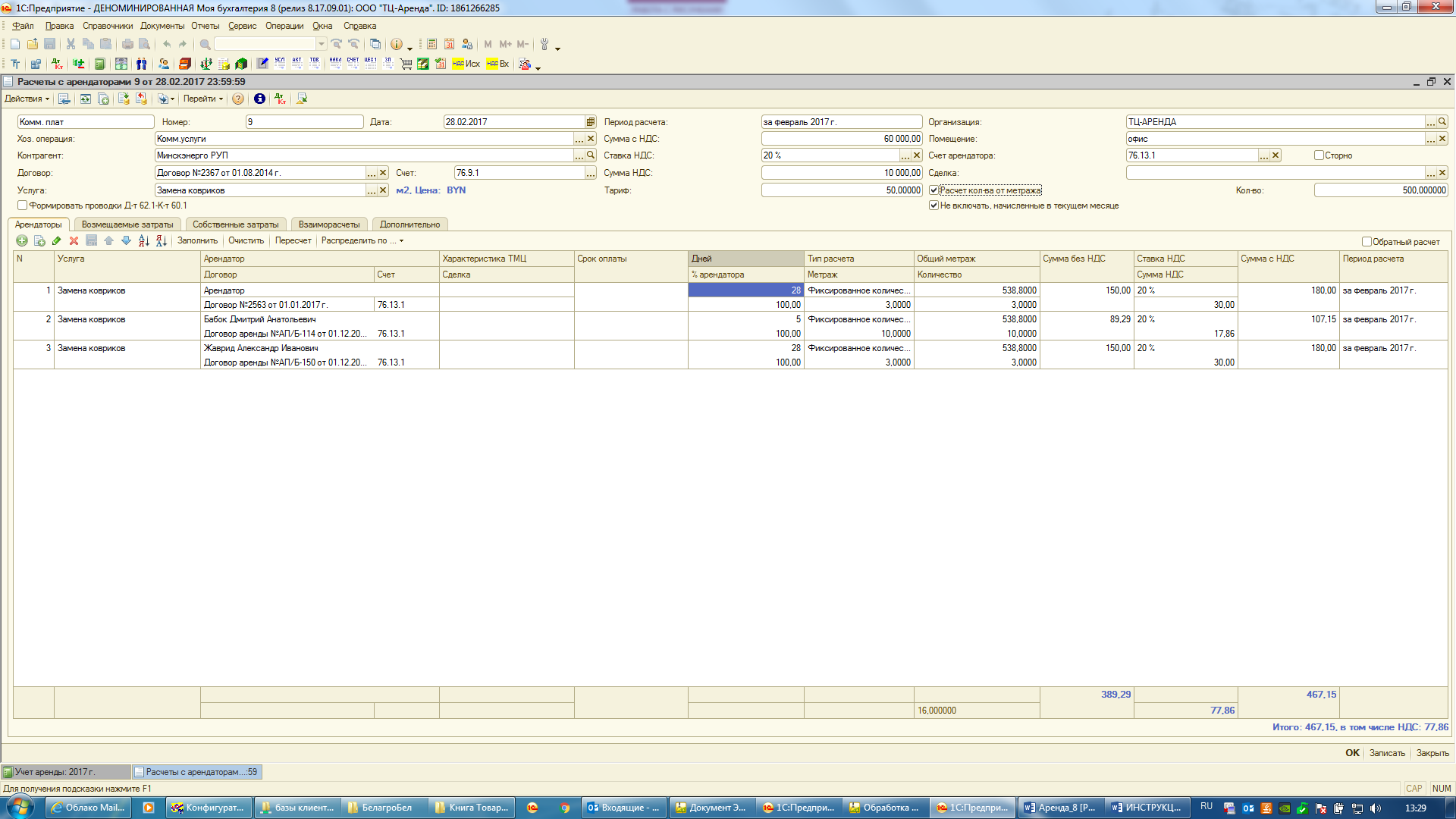Click the yellow help question icon
Screen dimensions: 1456x819
(238, 99)
